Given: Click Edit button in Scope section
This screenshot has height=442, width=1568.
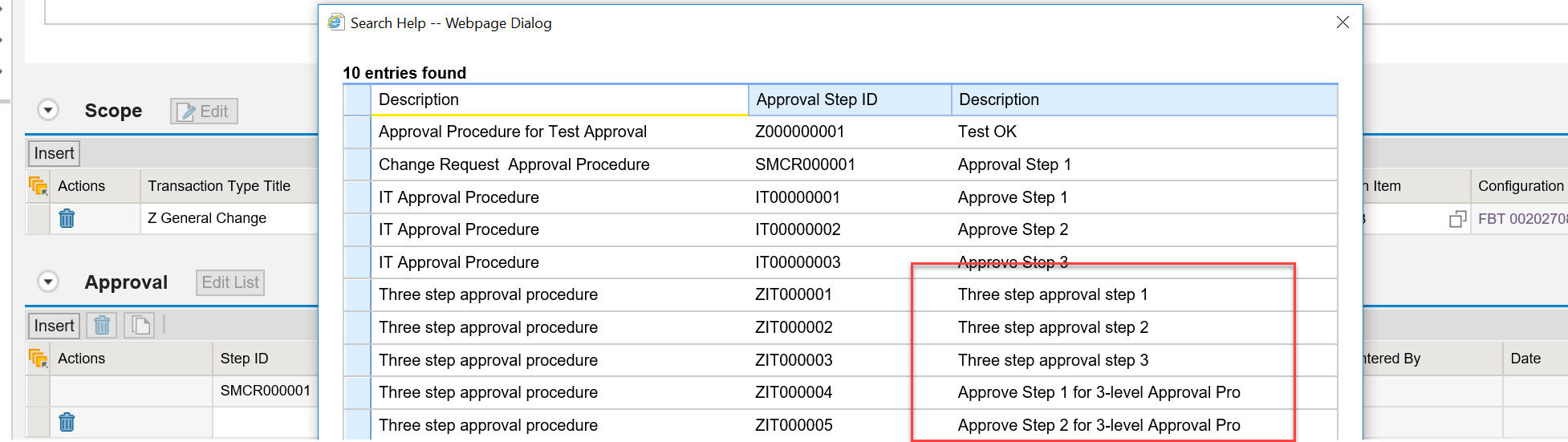Looking at the screenshot, I should point(204,112).
